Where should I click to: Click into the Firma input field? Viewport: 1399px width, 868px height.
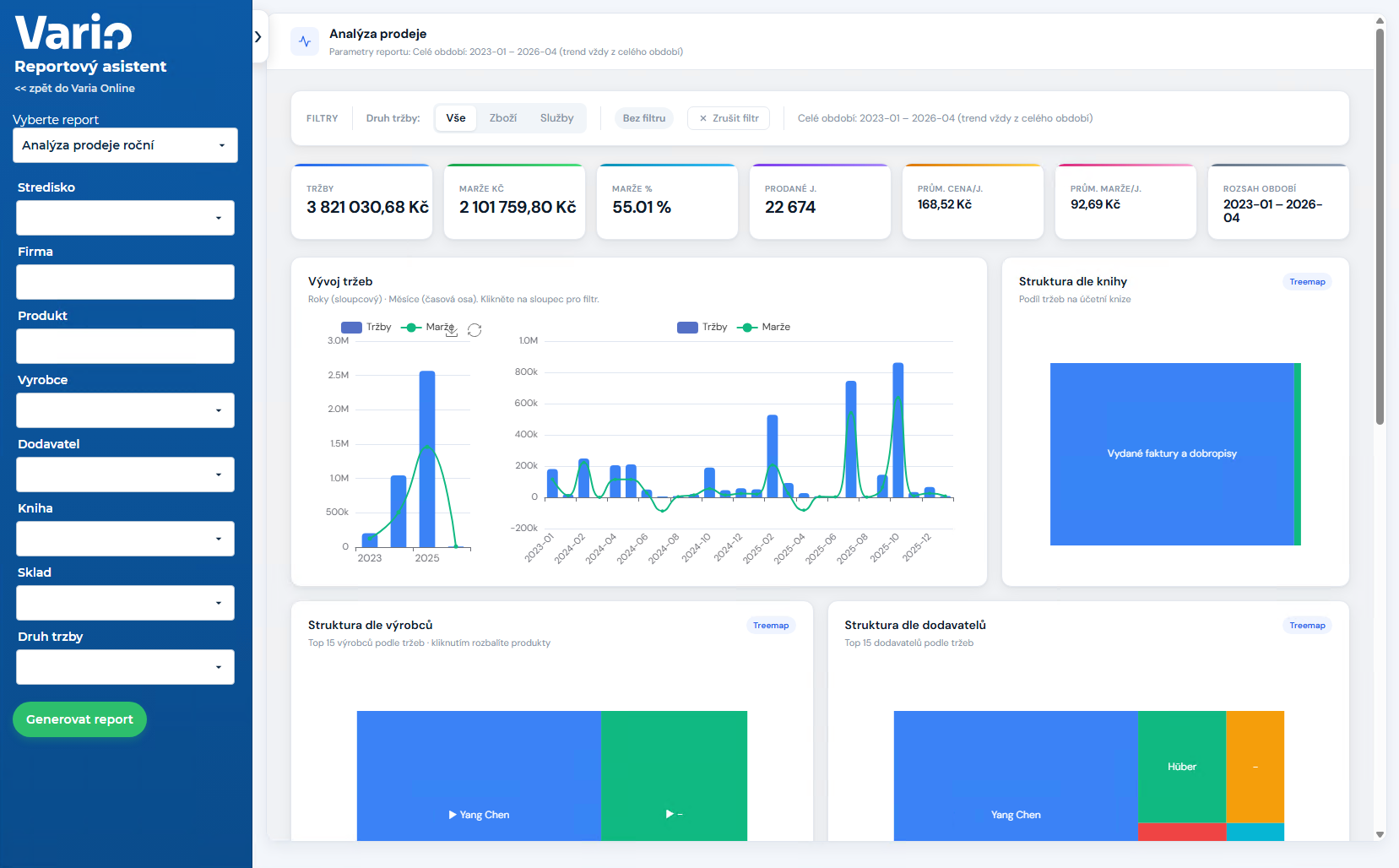tap(125, 282)
